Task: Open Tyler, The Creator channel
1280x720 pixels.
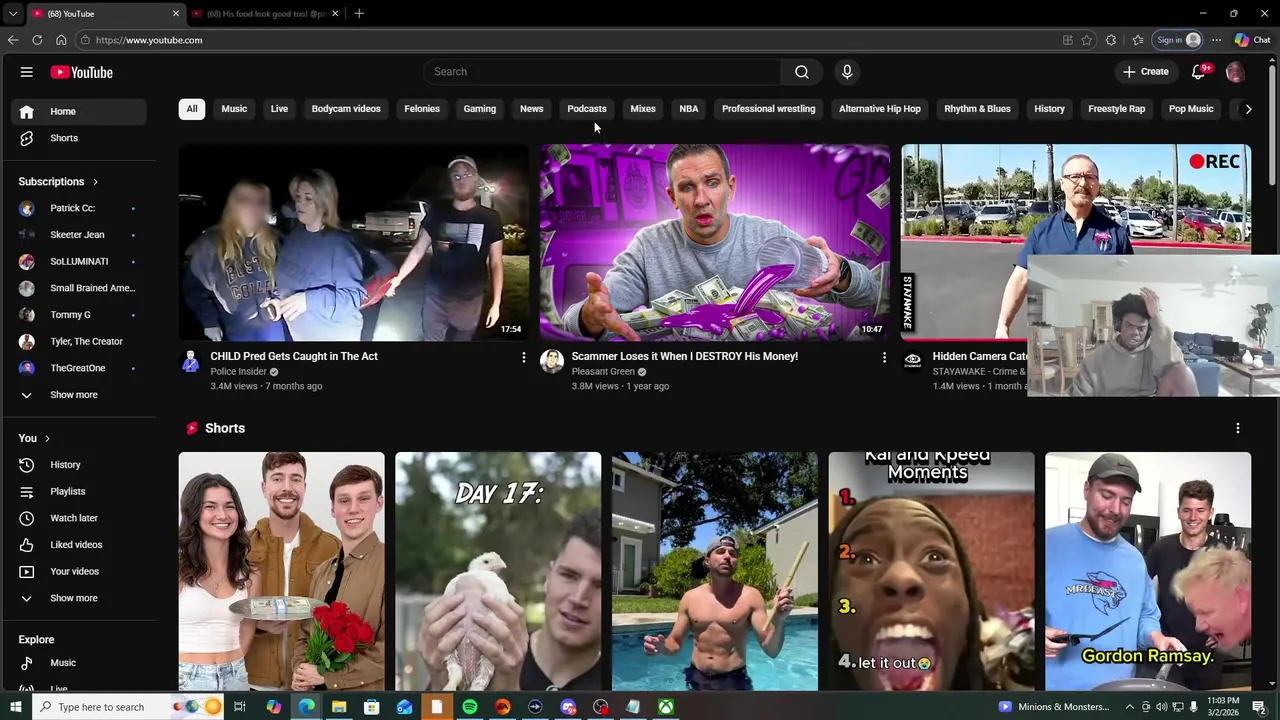Action: 79,342
